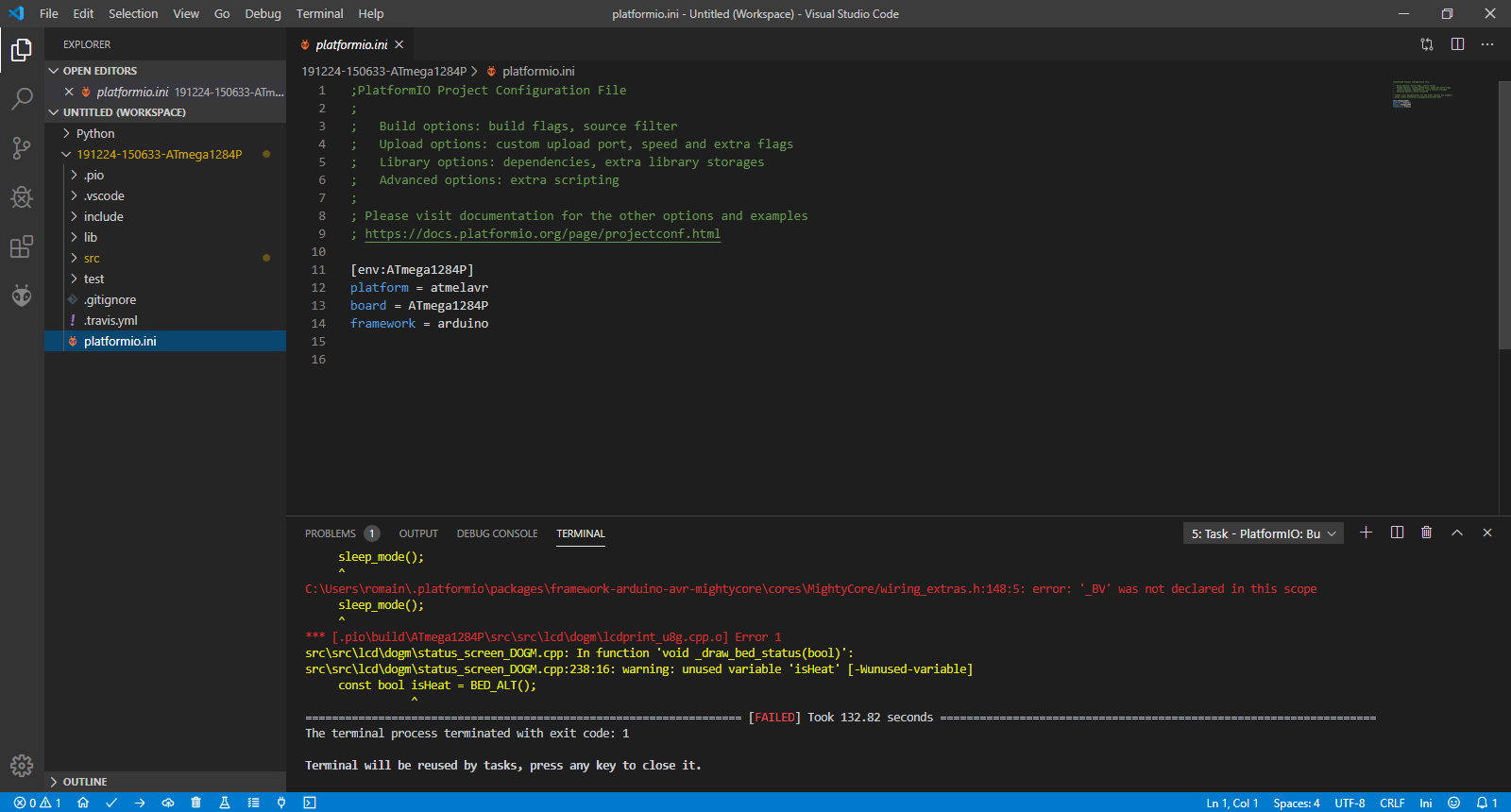Open the Debug view in activity bar
Viewport: 1511px width, 812px height.
tap(22, 197)
